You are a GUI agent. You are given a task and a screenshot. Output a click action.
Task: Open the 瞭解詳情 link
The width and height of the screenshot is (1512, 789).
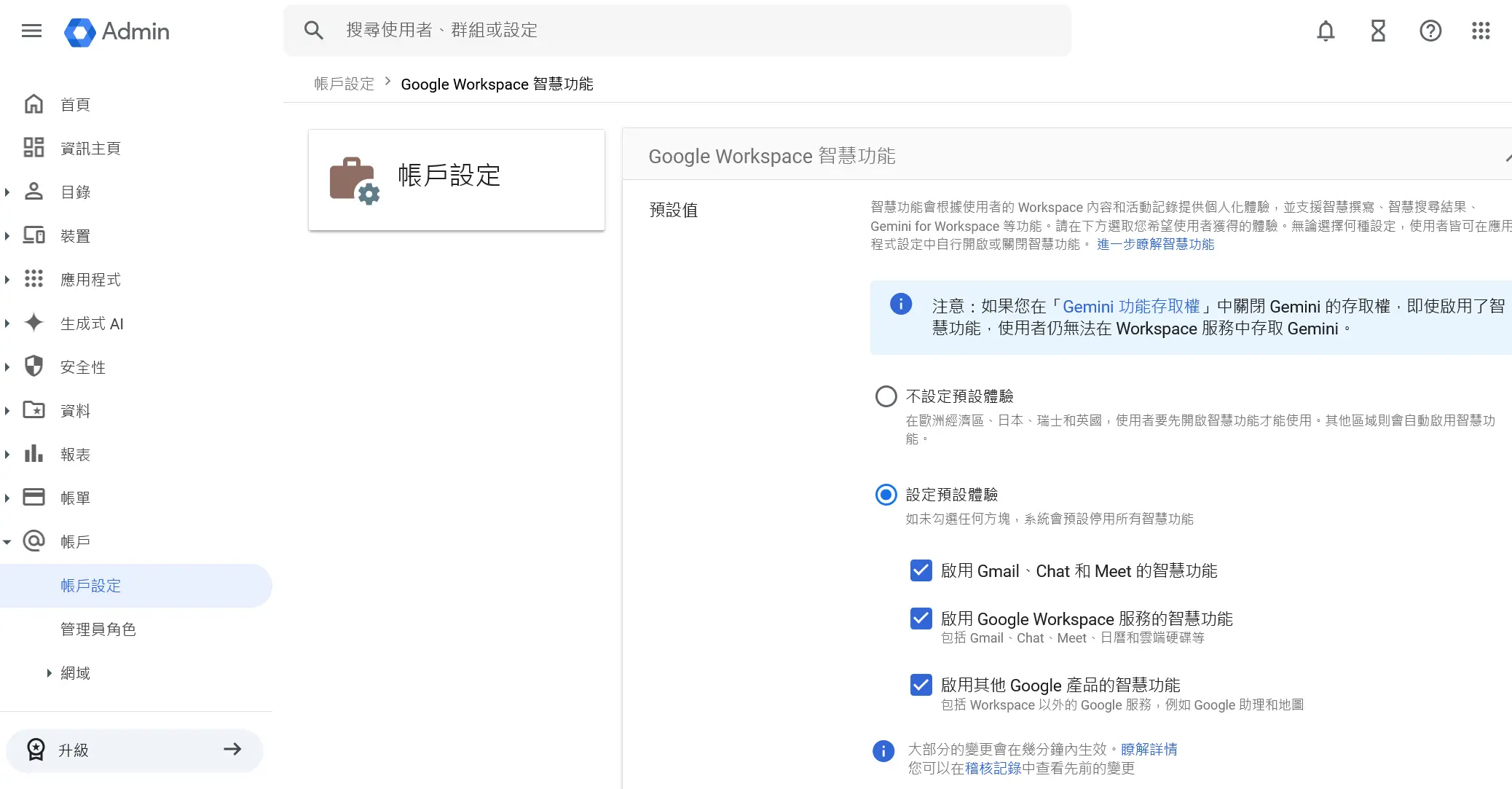click(1149, 749)
